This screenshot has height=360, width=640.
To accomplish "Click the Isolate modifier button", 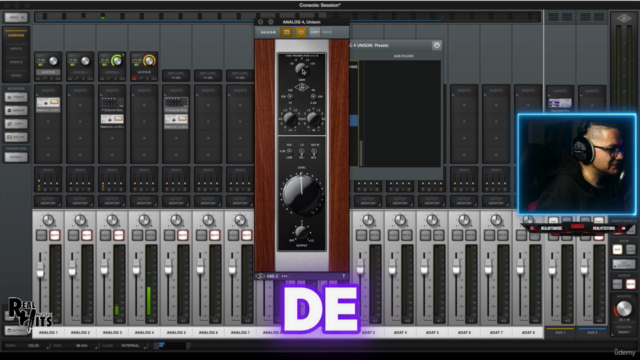I will pos(16,137).
